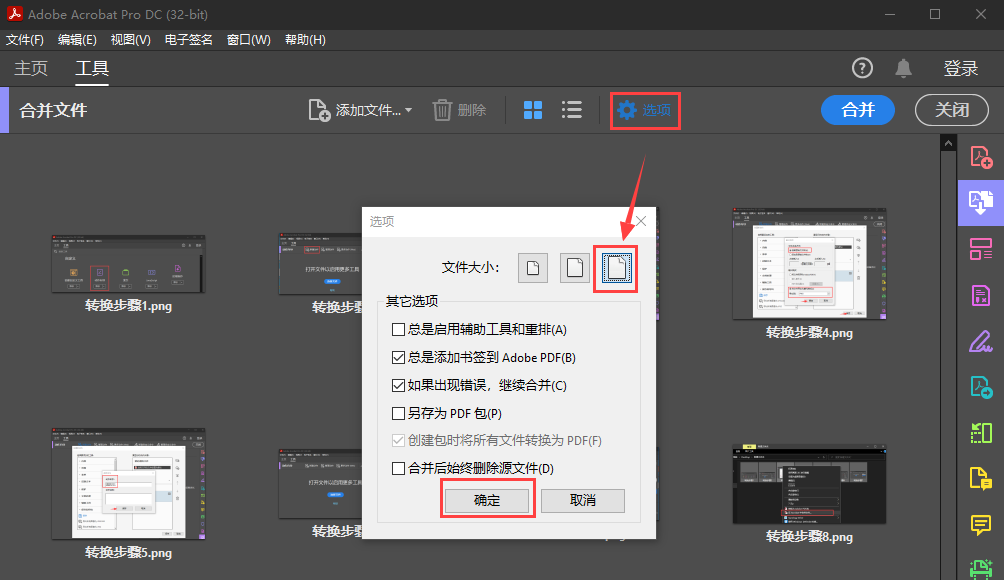The image size is (1004, 580).
Task: Toggle 另存为 PDF 包 checkbox
Action: [399, 413]
